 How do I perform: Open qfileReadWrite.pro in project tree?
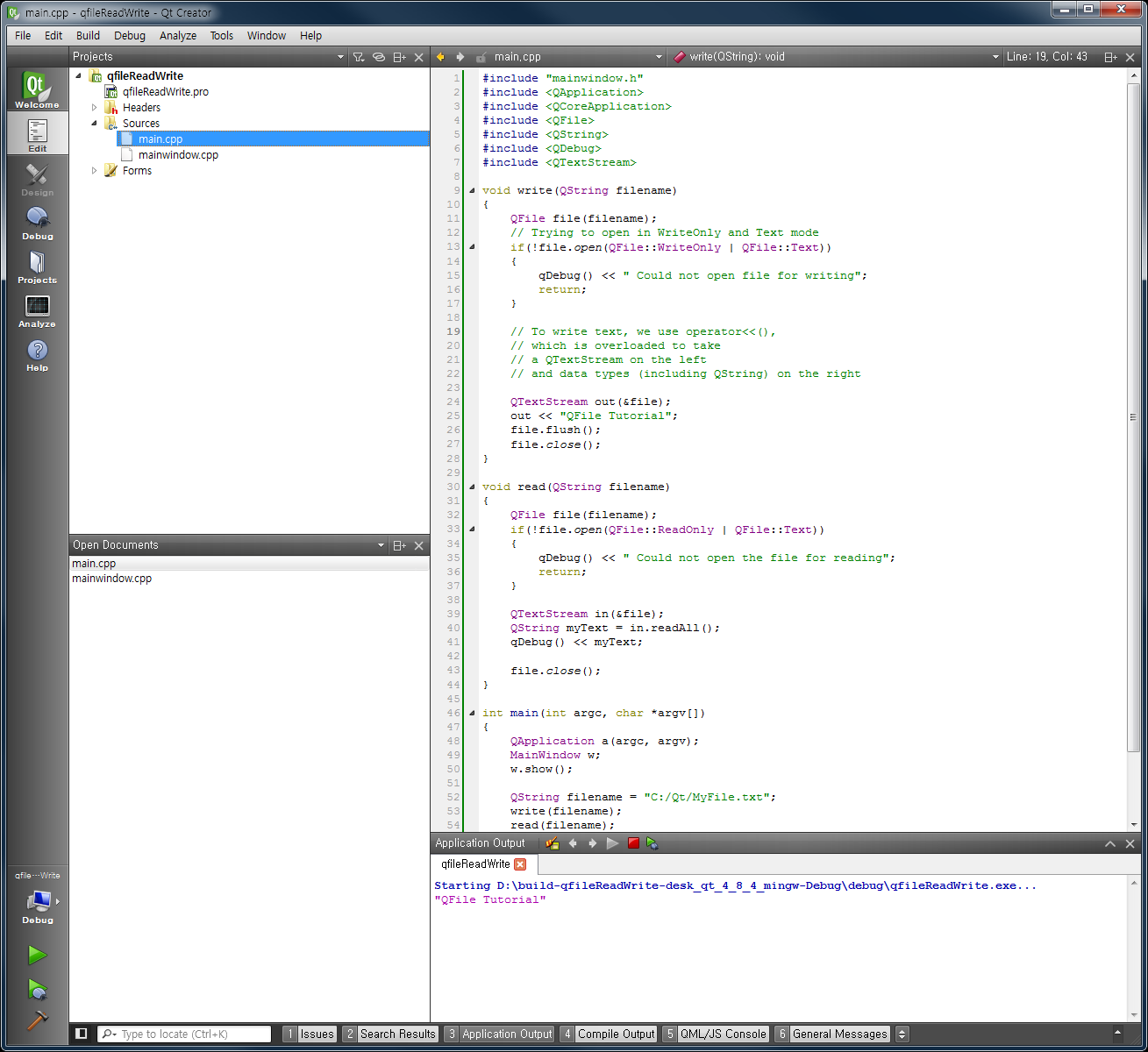pyautogui.click(x=165, y=92)
